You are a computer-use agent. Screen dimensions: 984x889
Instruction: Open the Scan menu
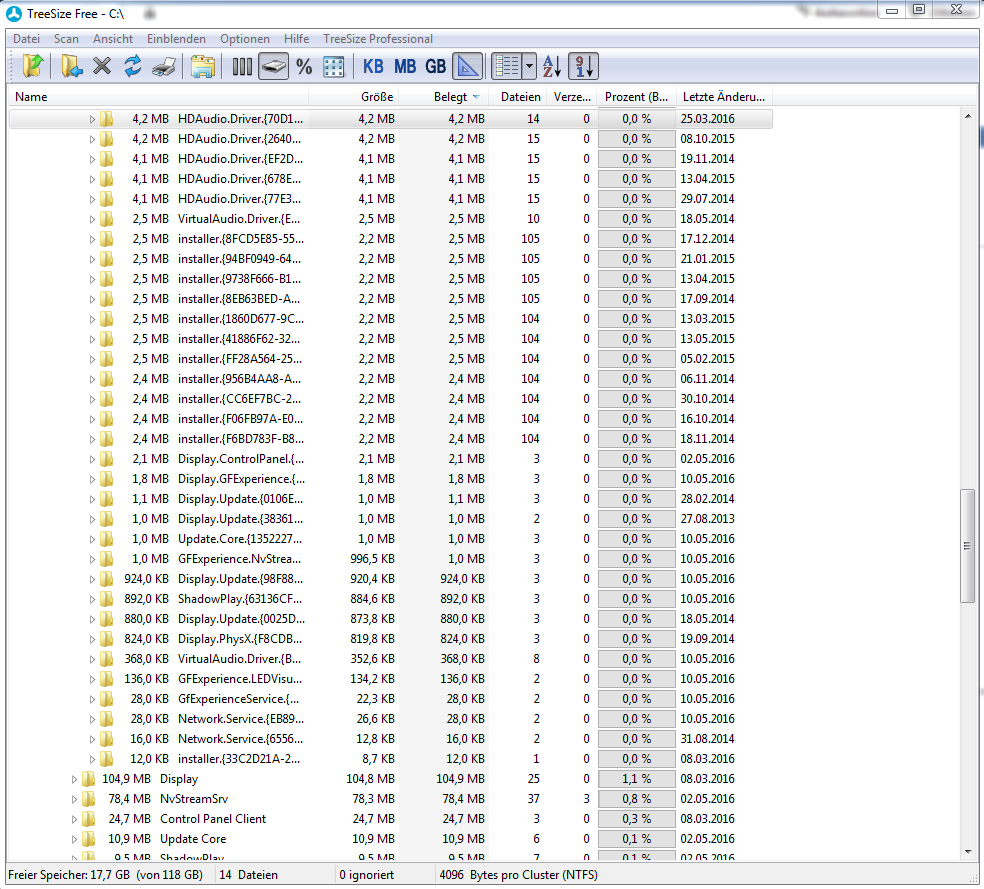pos(66,39)
